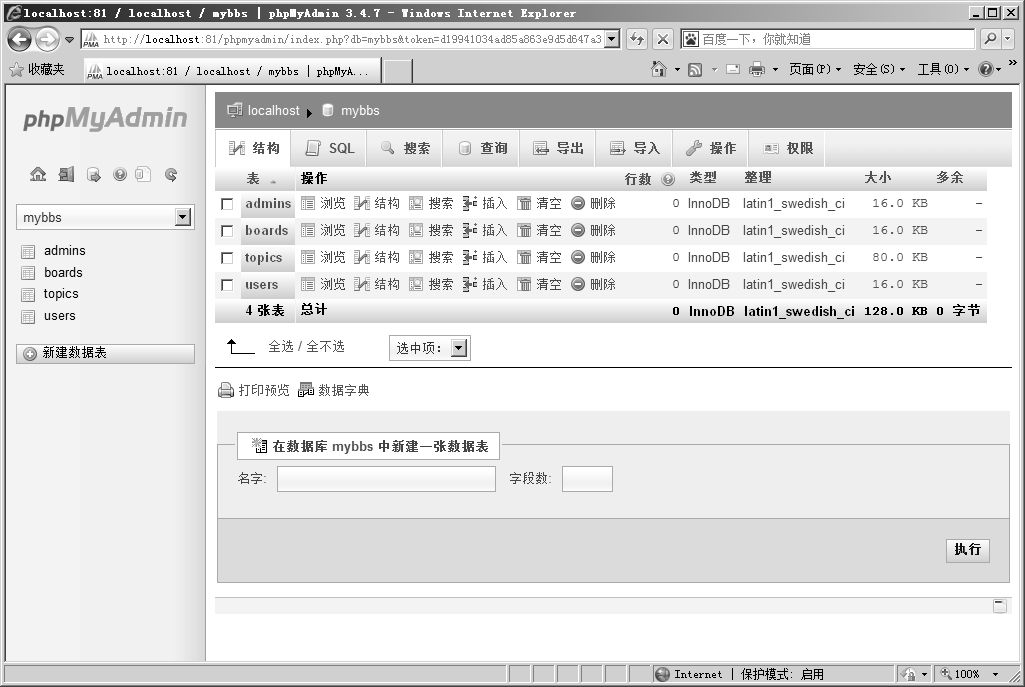Click the 收藏夹 favorites button

38,69
